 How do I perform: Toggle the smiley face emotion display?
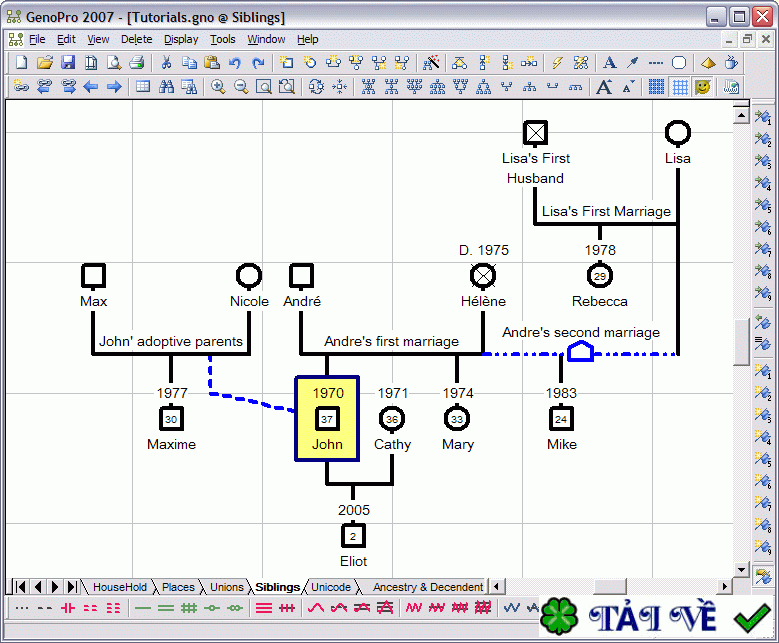pyautogui.click(x=702, y=87)
